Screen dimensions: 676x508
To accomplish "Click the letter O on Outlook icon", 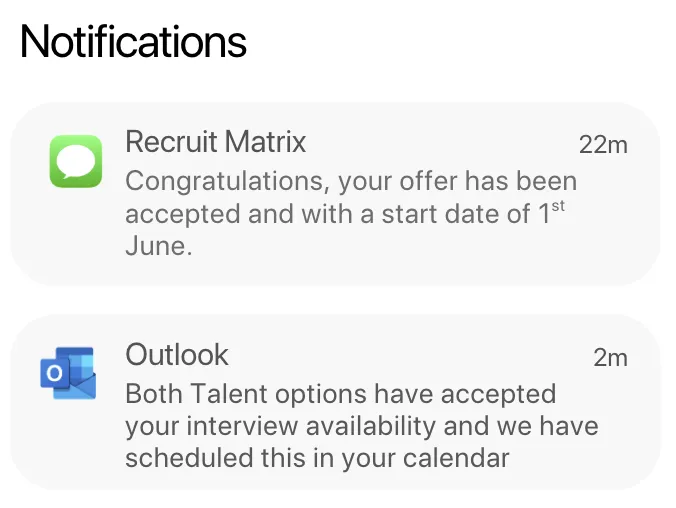I will point(54,374).
